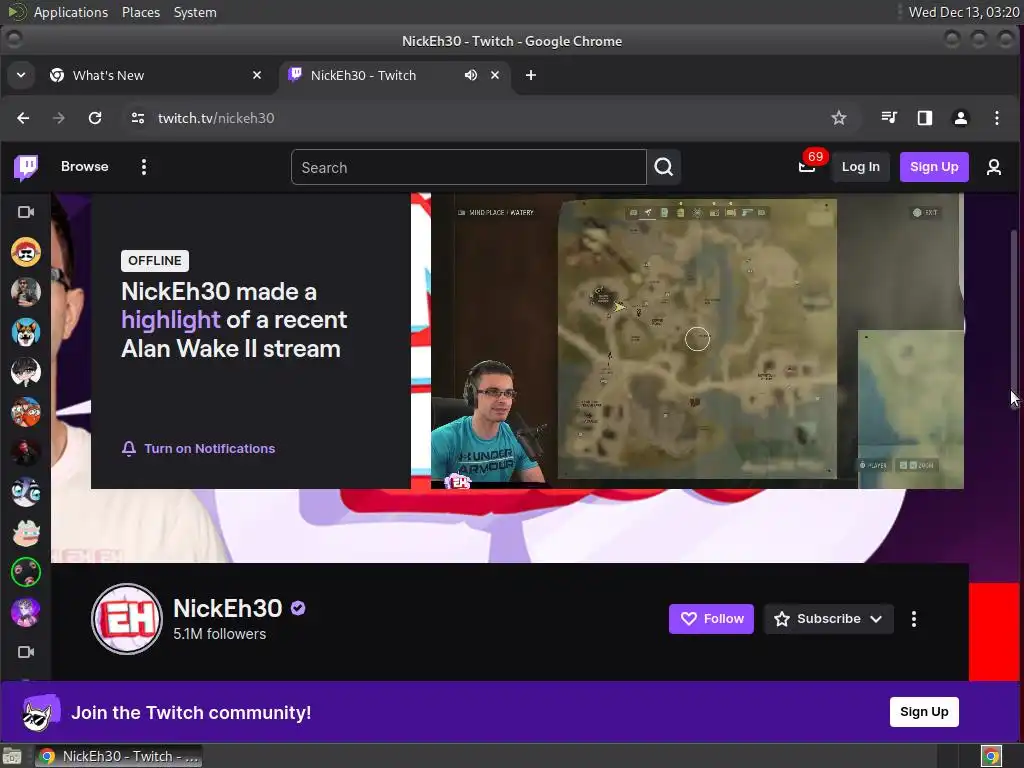
Task: Follow NickEh30 channel
Action: (711, 618)
